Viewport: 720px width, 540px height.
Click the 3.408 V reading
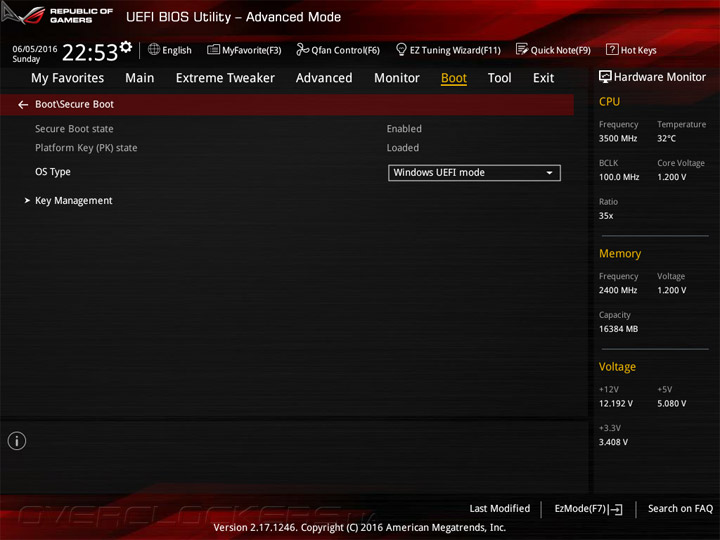click(x=613, y=442)
